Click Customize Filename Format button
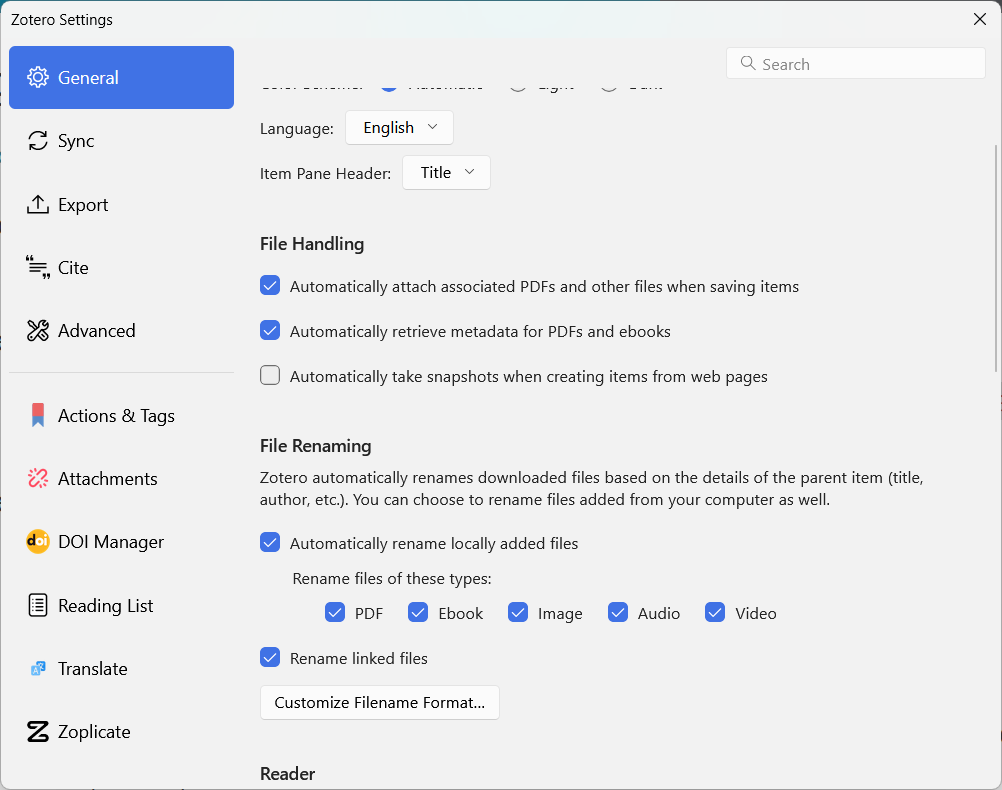 (379, 703)
